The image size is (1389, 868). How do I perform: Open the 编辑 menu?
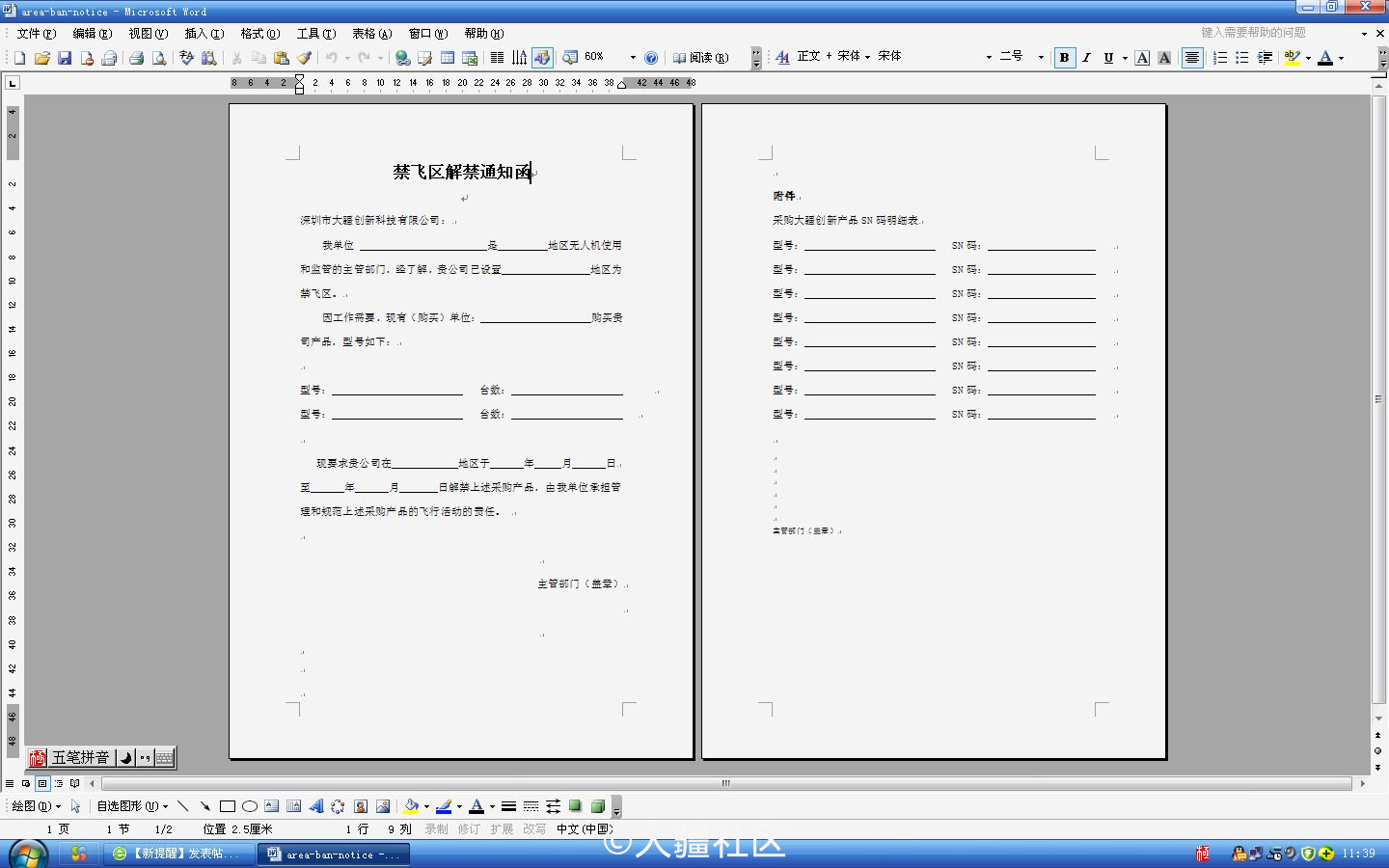click(x=93, y=34)
